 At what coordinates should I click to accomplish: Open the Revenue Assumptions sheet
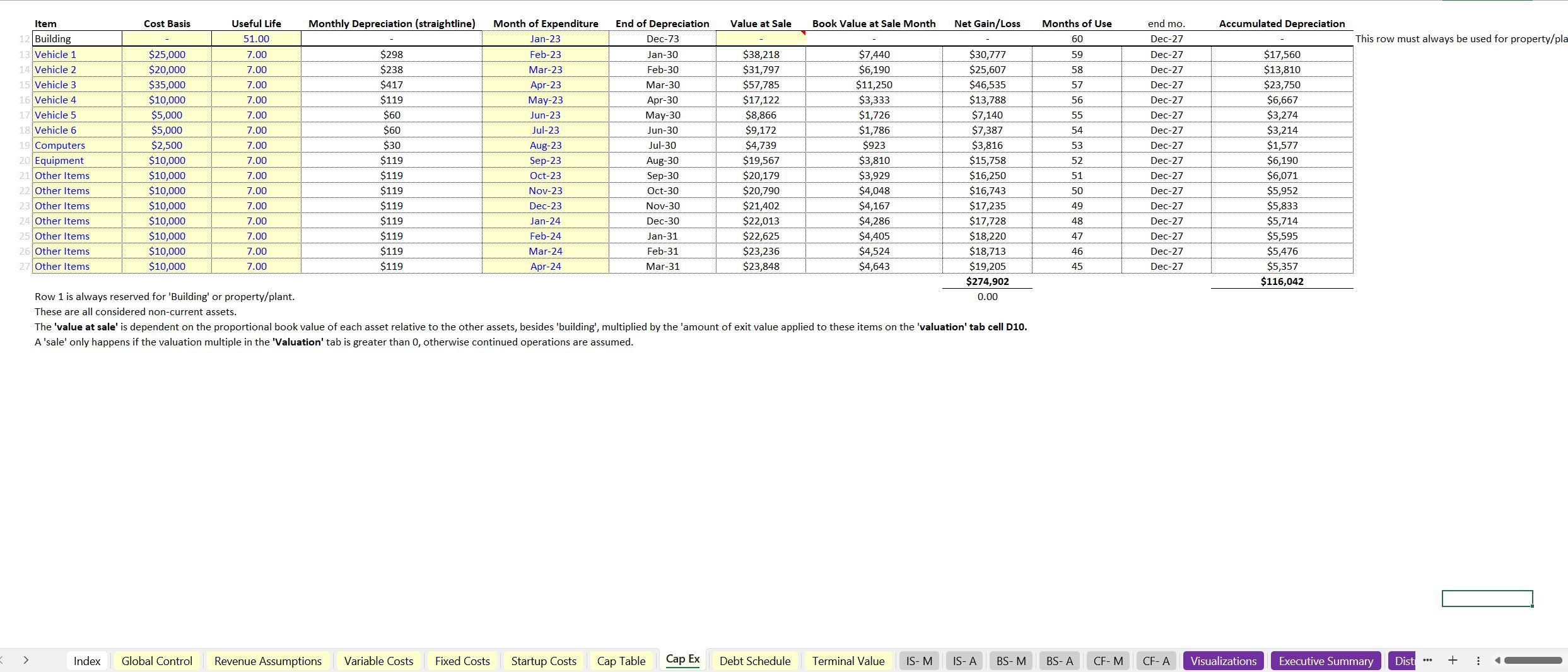[268, 661]
